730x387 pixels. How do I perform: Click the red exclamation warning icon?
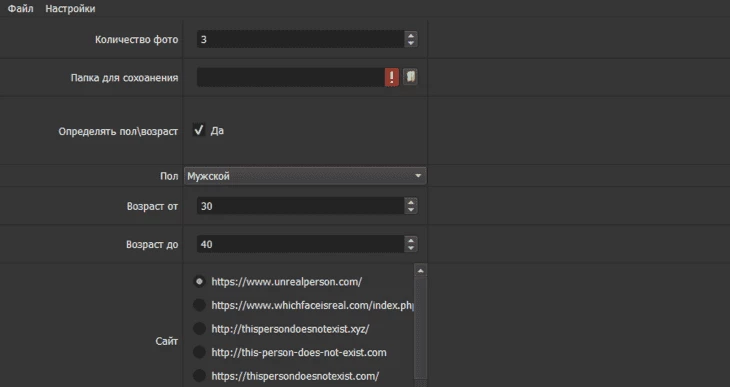(392, 77)
